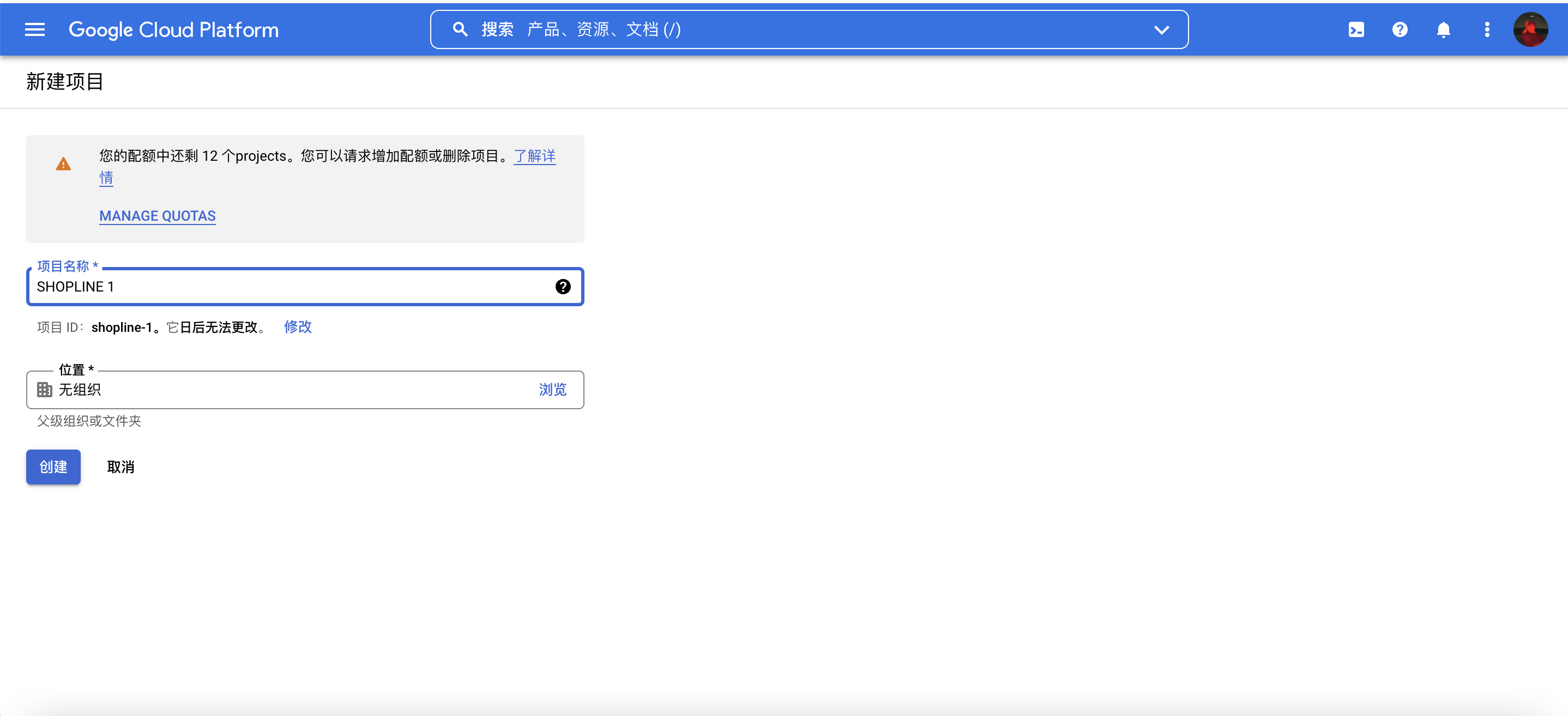
Task: Click the Google Cloud Platform logo
Action: pos(173,29)
